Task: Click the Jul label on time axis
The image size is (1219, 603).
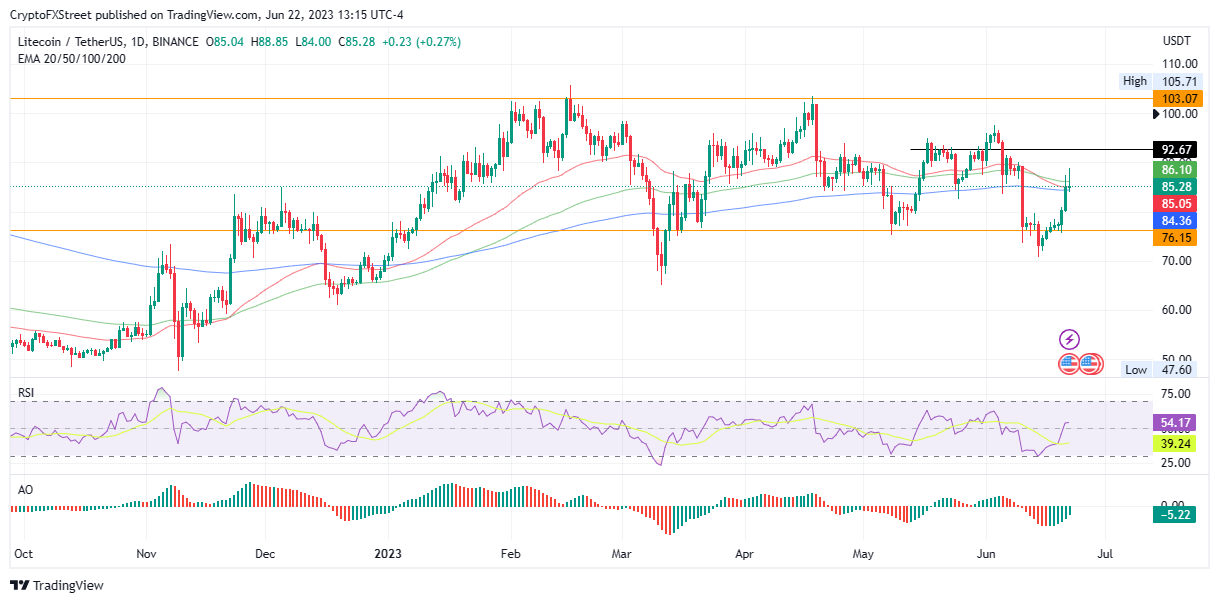Action: (1105, 552)
